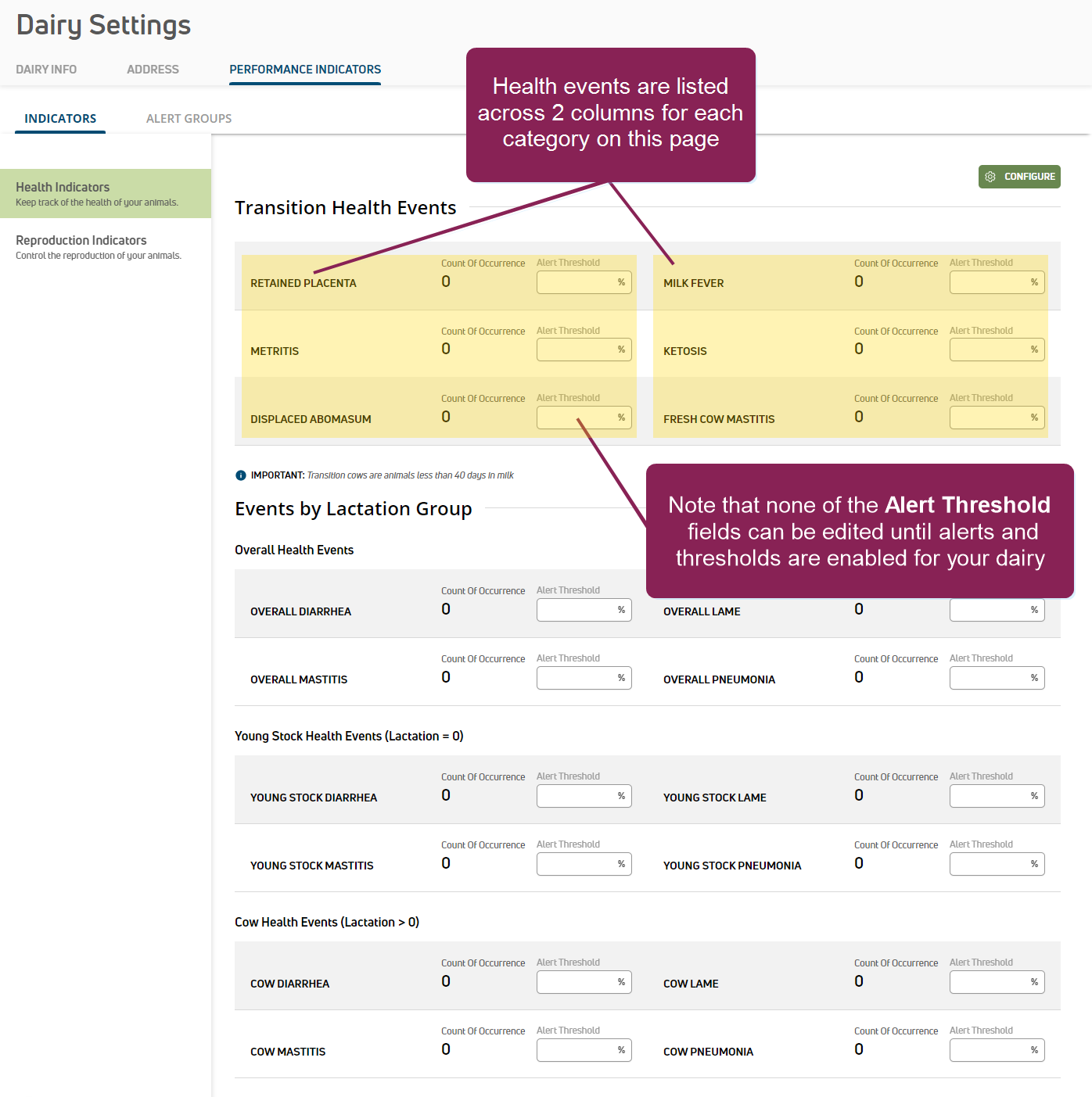Click the gear icon on Configure button
Image resolution: width=1092 pixels, height=1097 pixels.
coord(990,177)
